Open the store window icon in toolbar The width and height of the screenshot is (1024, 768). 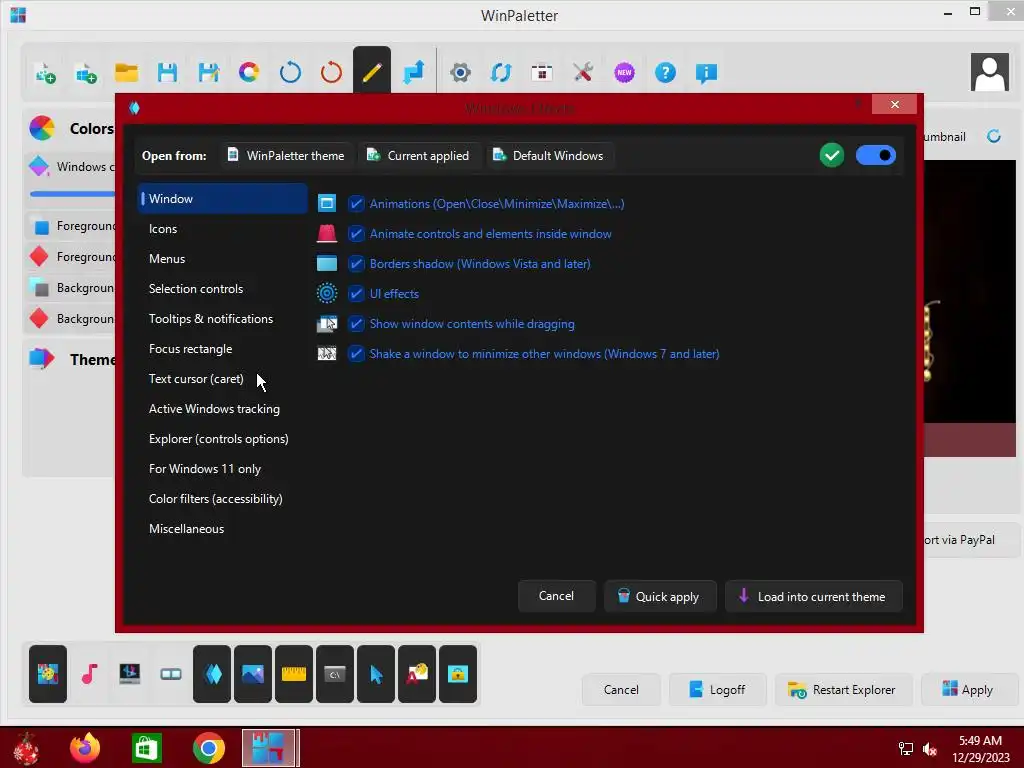coord(541,72)
